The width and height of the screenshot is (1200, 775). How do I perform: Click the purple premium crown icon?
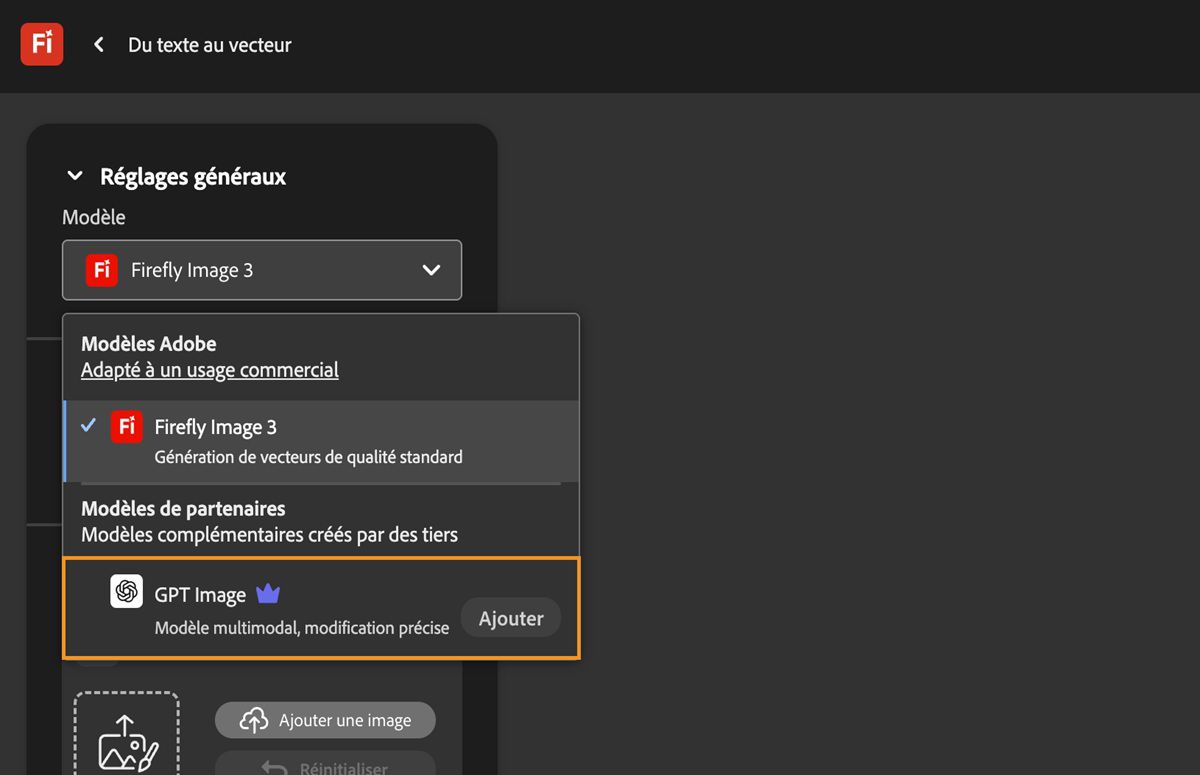point(268,594)
